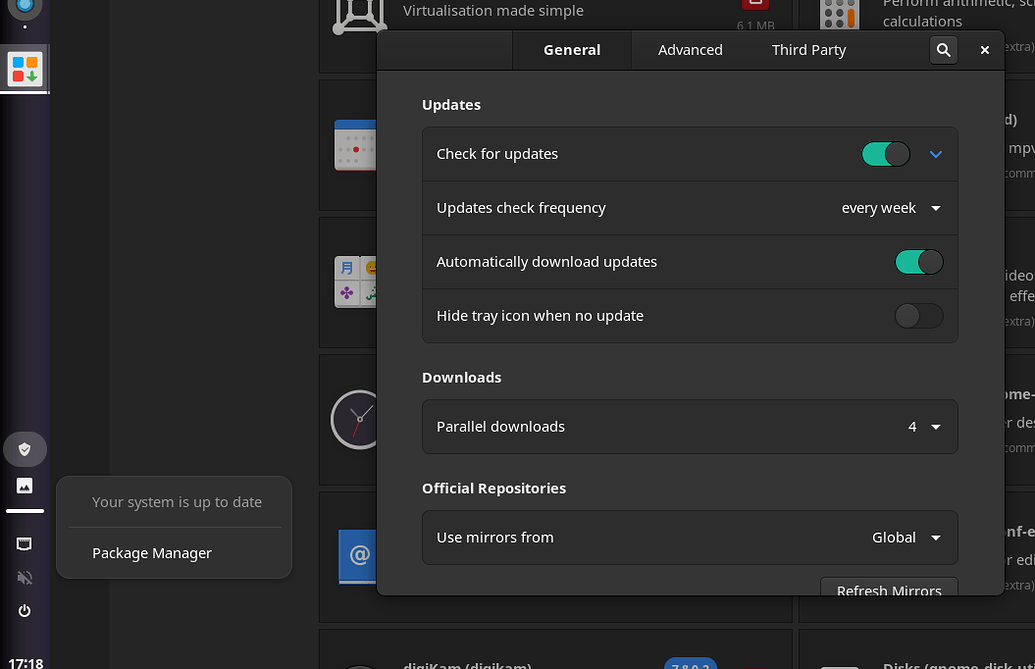Viewport: 1035px width, 669px height.
Task: Open the update manager search icon
Action: coord(943,50)
